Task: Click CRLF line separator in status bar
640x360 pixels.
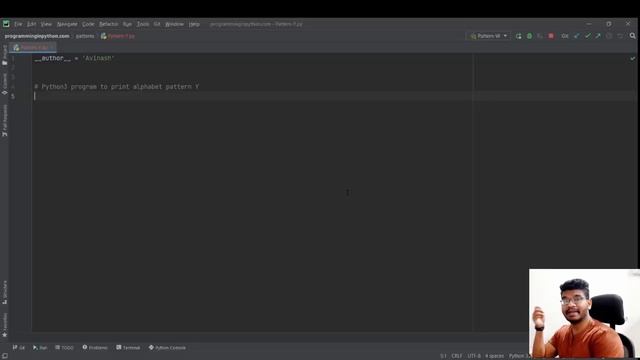Action: click(x=457, y=356)
